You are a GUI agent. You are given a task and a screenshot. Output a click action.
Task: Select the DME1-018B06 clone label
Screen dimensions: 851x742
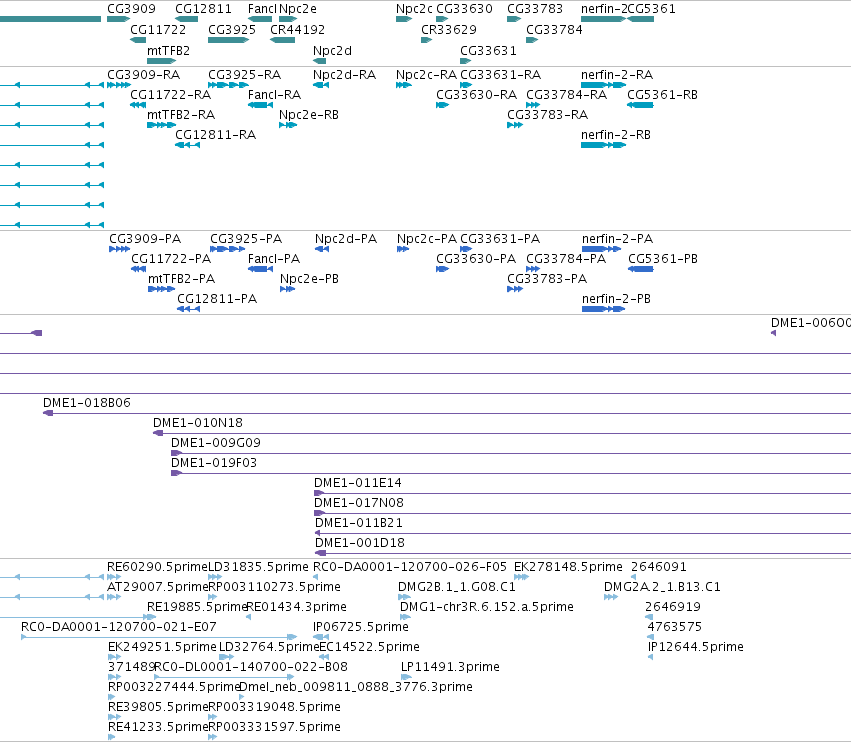(x=87, y=403)
